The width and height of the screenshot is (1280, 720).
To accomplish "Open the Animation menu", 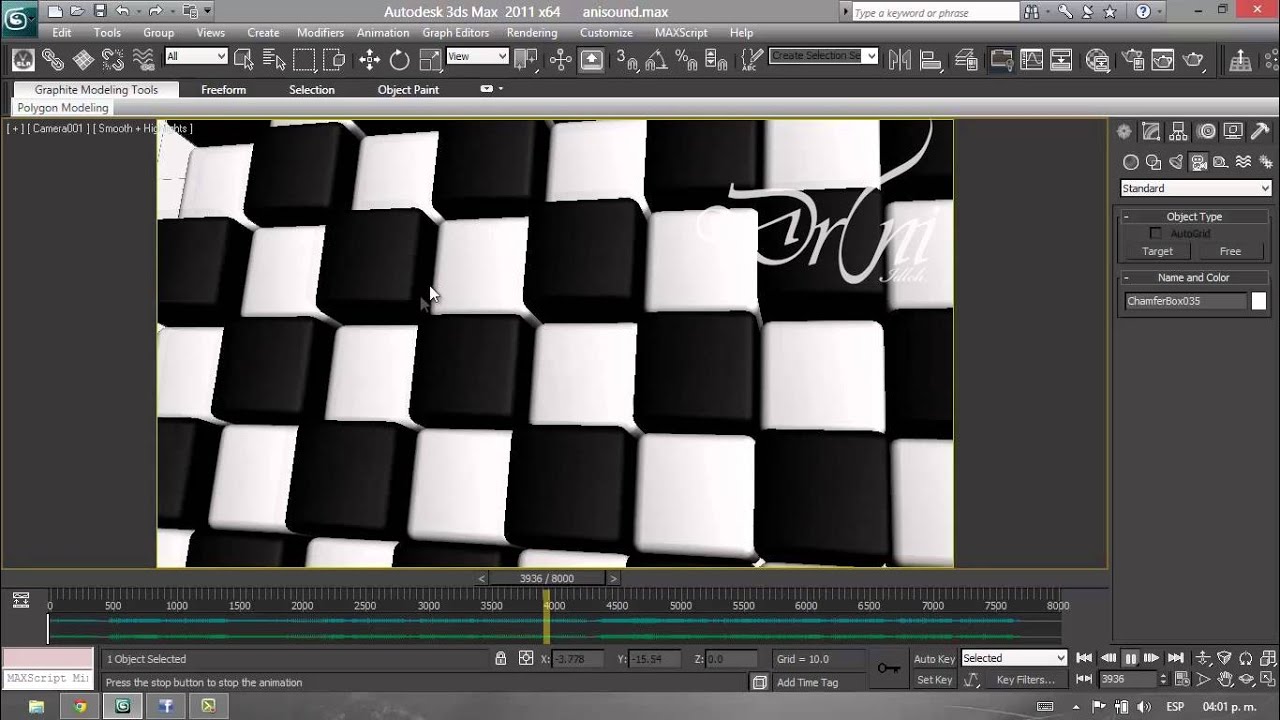I will coord(383,33).
